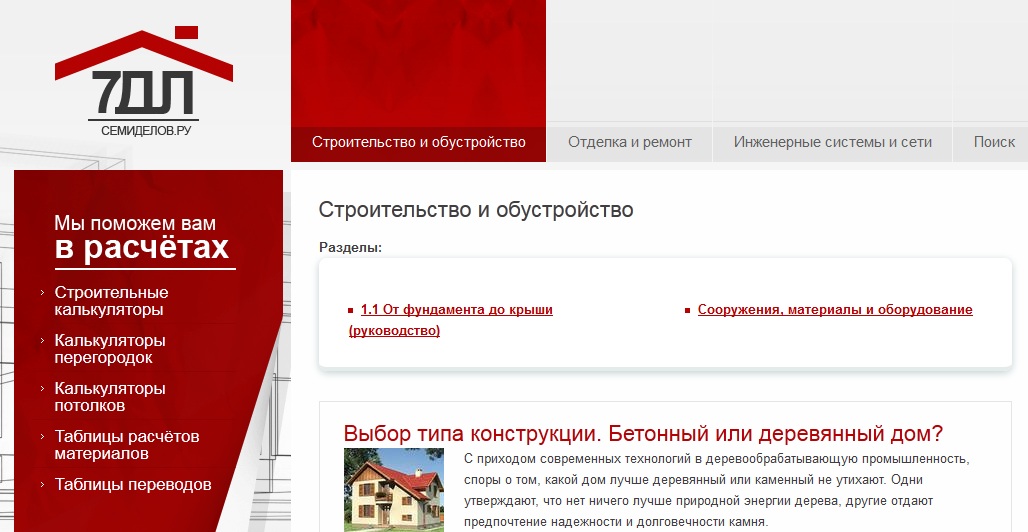Open Строительные калькуляторы in the sidebar
This screenshot has width=1028, height=532.
click(x=111, y=301)
